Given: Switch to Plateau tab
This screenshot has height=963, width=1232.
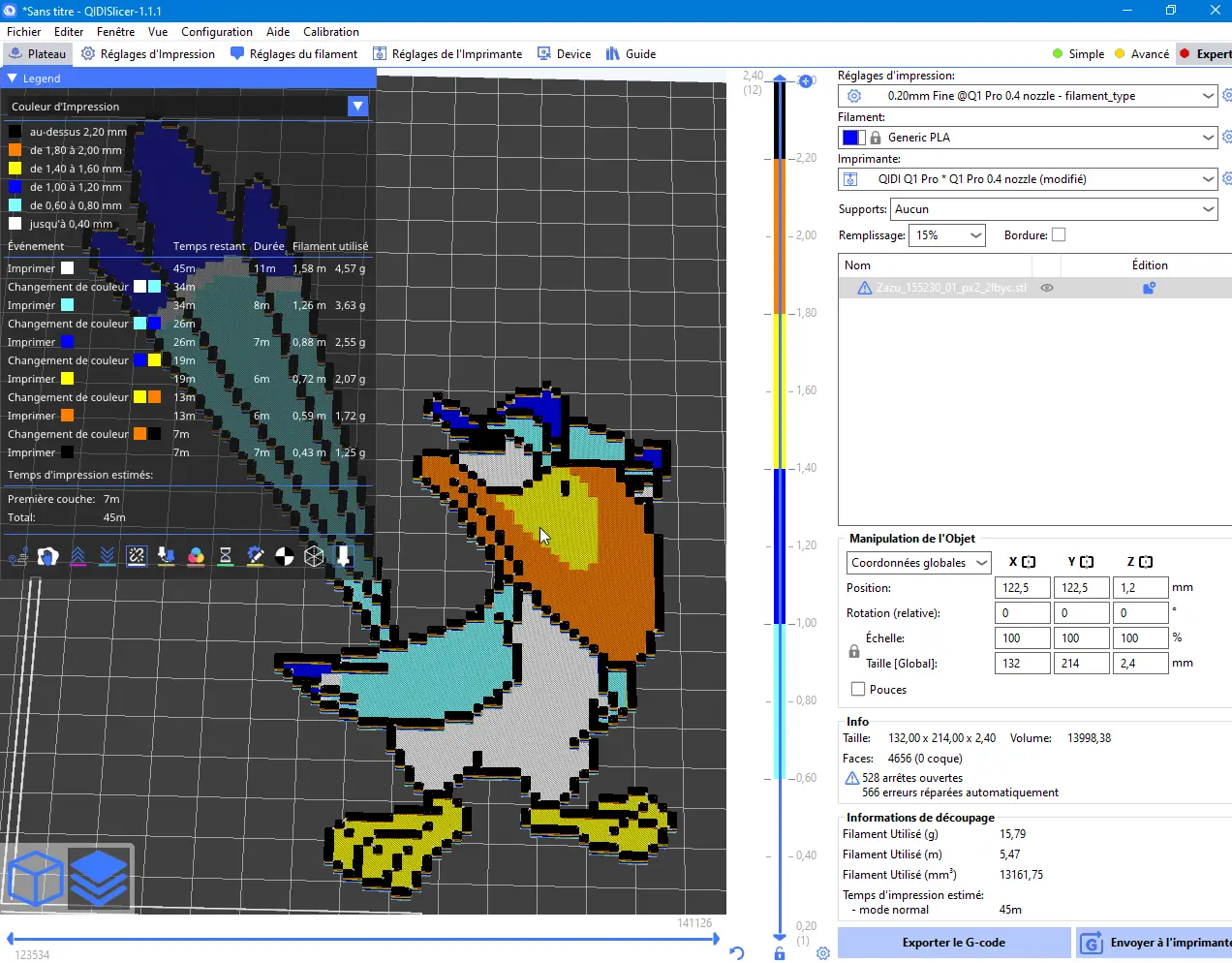Looking at the screenshot, I should (x=38, y=54).
